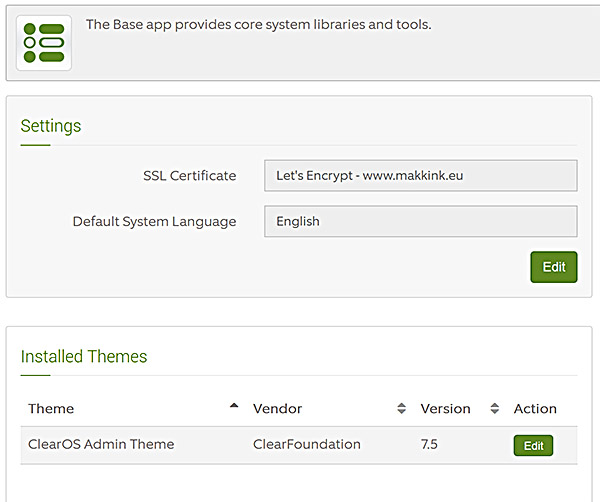Click the Installed Themes section heading
Viewport: 600px width, 502px height.
click(84, 357)
